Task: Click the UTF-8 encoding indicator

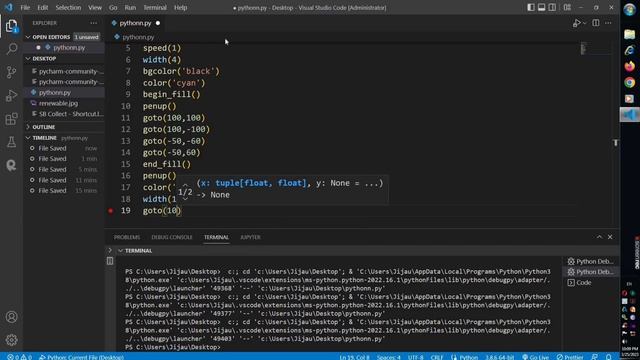Action: point(416,357)
